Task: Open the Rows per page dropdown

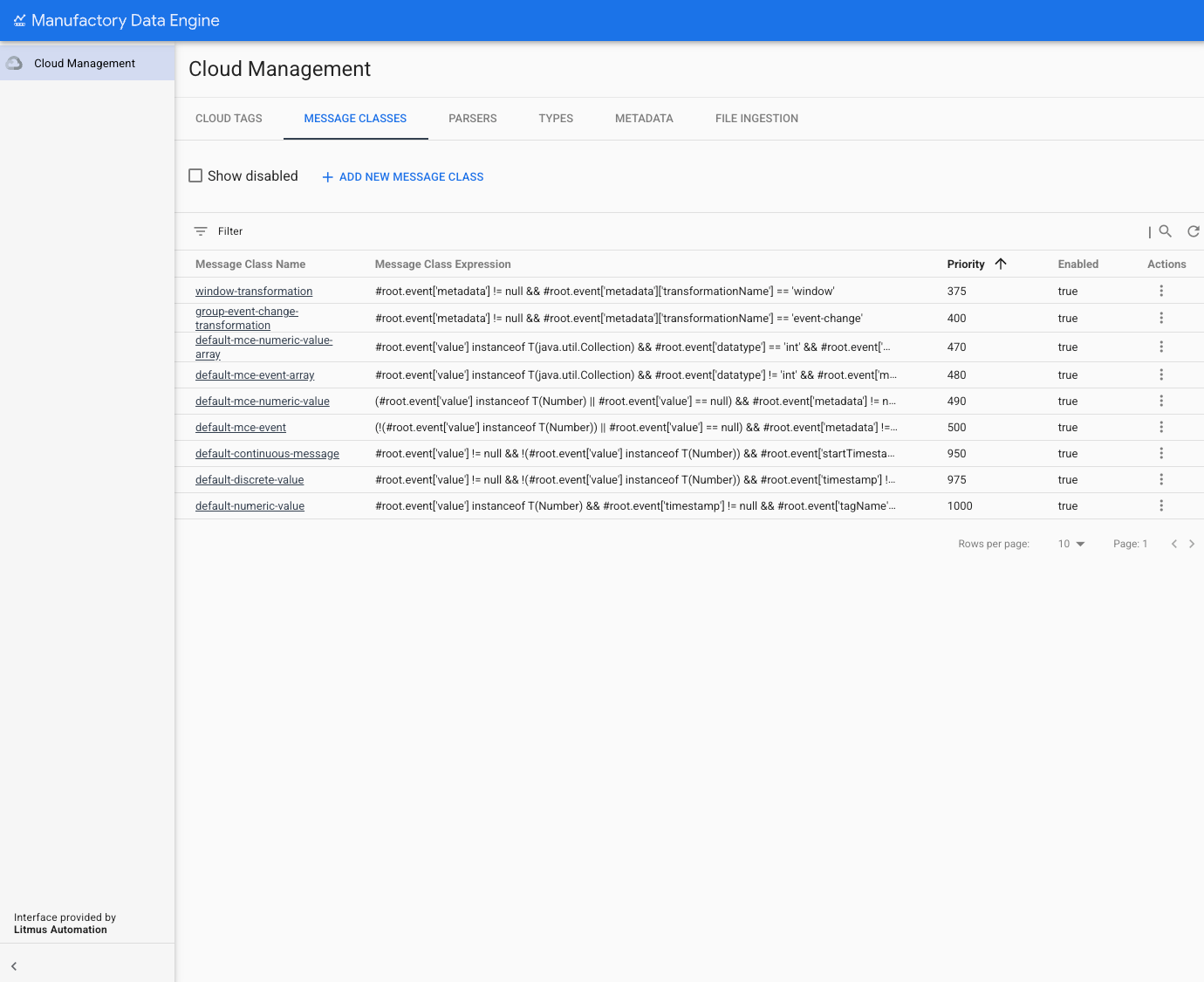Action: coord(1071,543)
